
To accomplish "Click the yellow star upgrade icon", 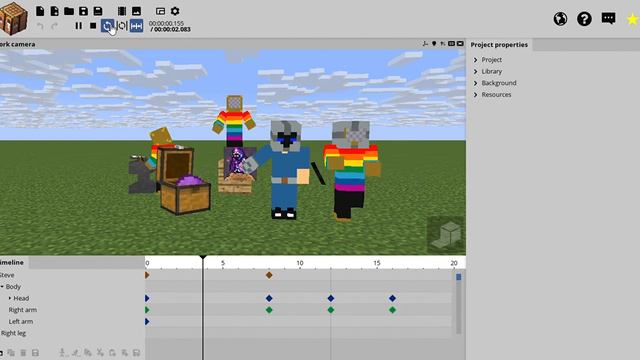I will (633, 19).
